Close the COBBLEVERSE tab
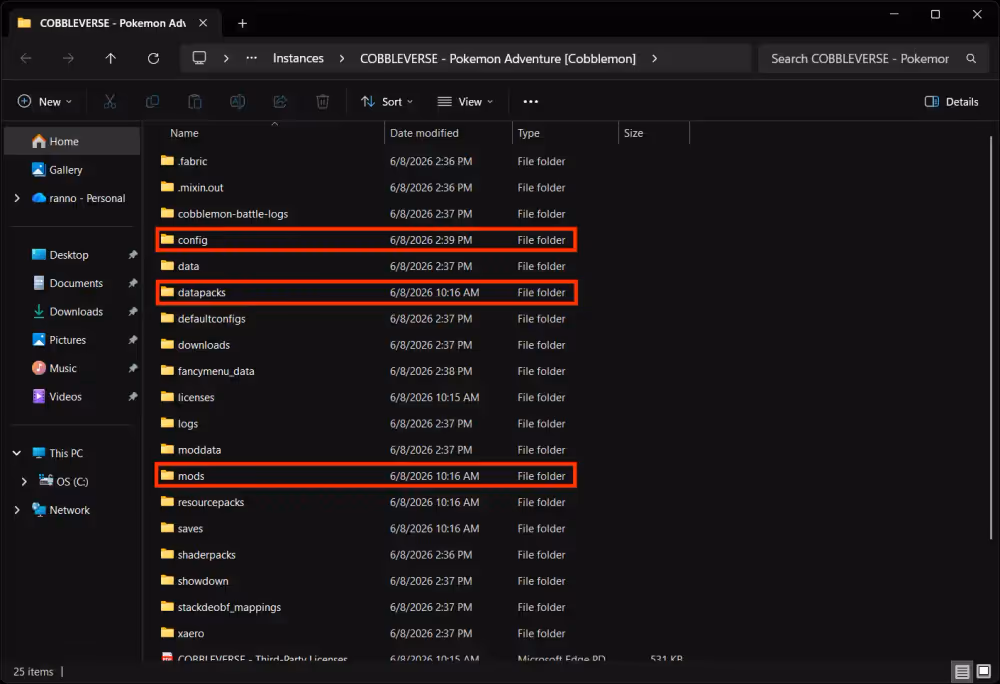1000x684 pixels. 203,23
